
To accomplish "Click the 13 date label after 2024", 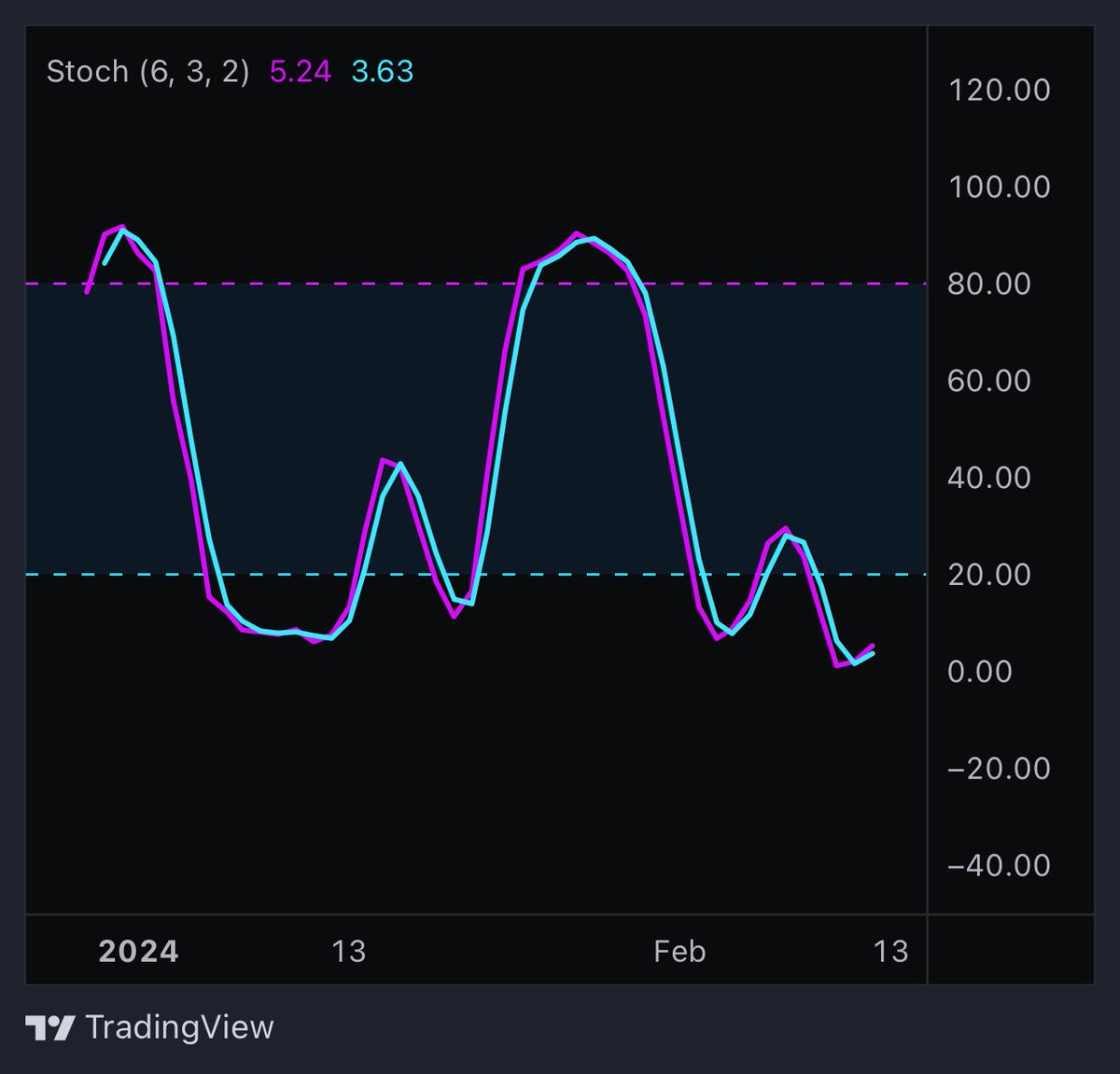I will [348, 952].
